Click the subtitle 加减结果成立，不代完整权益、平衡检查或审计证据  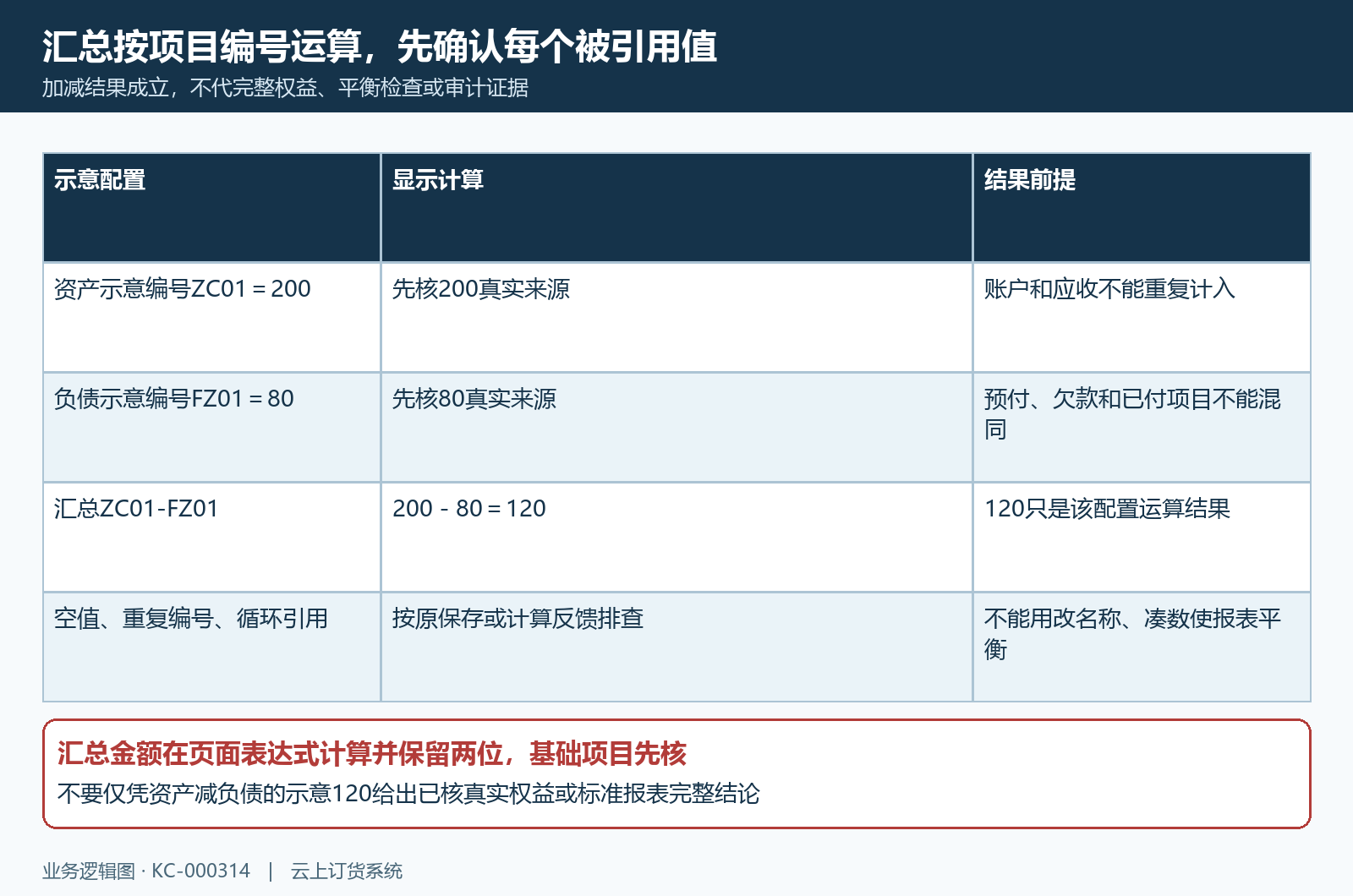285,88
